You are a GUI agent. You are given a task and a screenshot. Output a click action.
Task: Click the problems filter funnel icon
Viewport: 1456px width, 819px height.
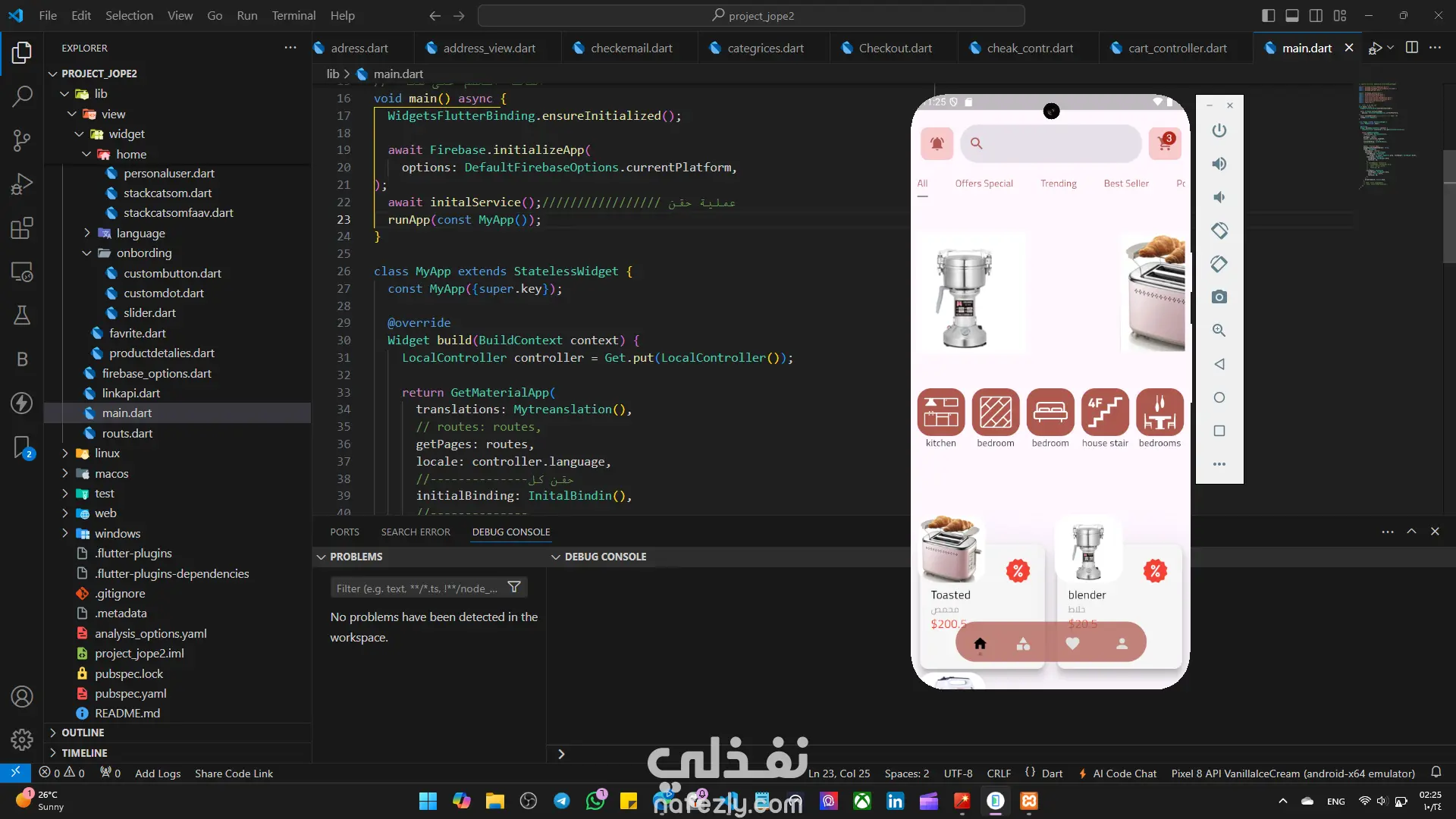(x=514, y=588)
